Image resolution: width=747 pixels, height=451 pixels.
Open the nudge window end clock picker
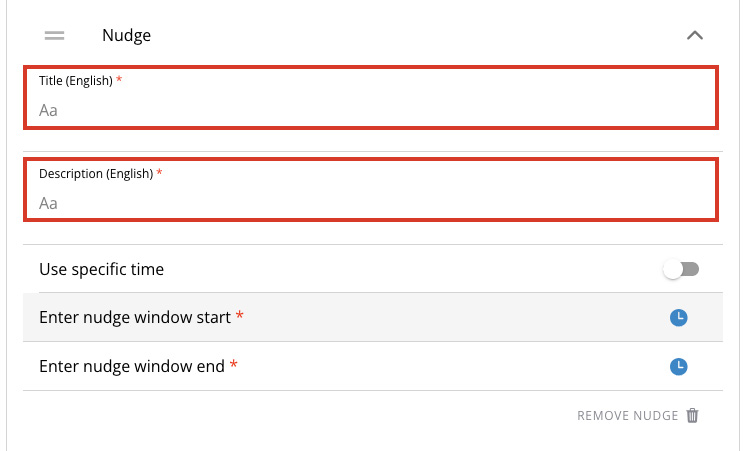679,367
